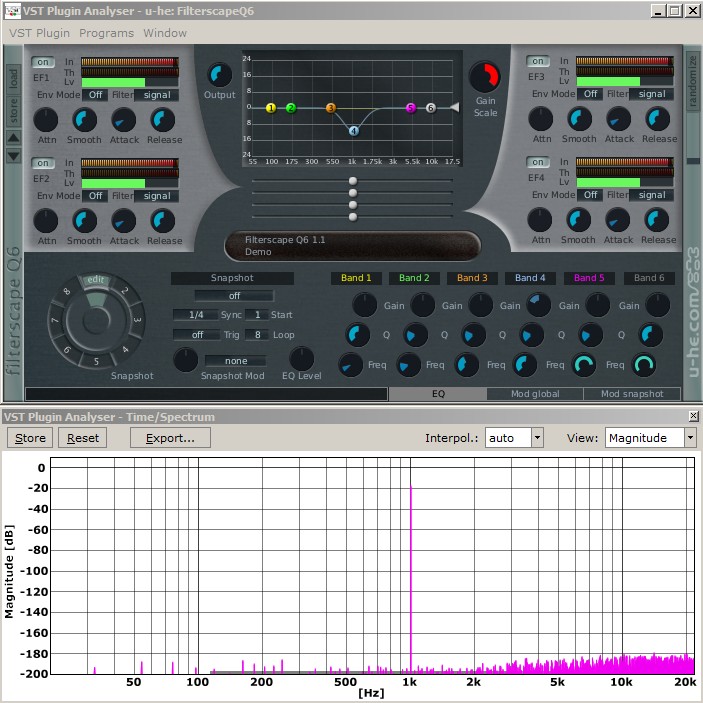Click the Band 6 Freq knob
This screenshot has height=703, width=703.
click(644, 365)
